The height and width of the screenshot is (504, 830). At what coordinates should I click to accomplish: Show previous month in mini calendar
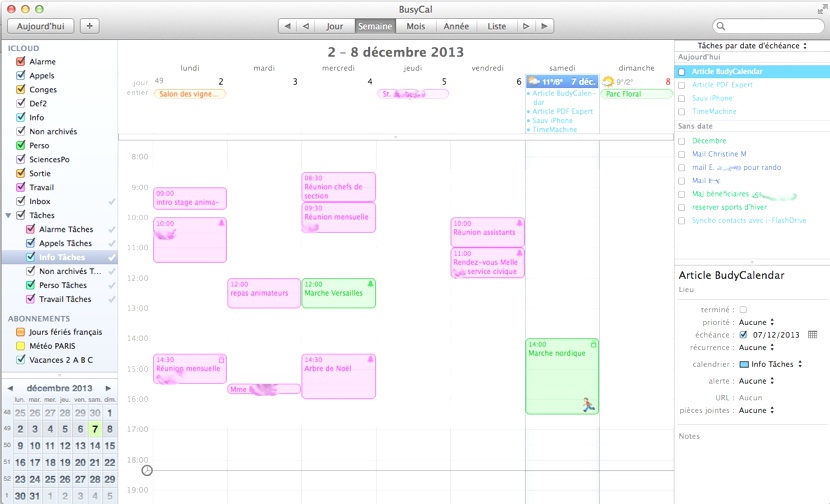[10, 388]
